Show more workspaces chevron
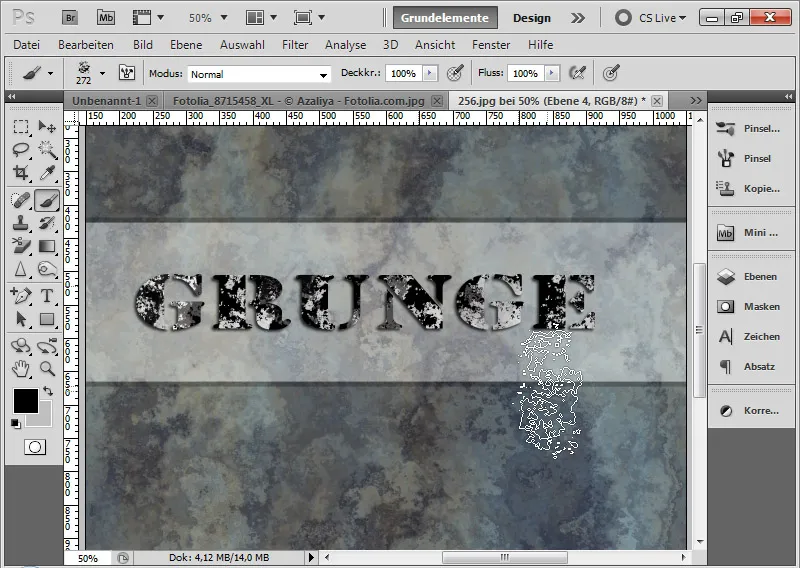 tap(578, 18)
